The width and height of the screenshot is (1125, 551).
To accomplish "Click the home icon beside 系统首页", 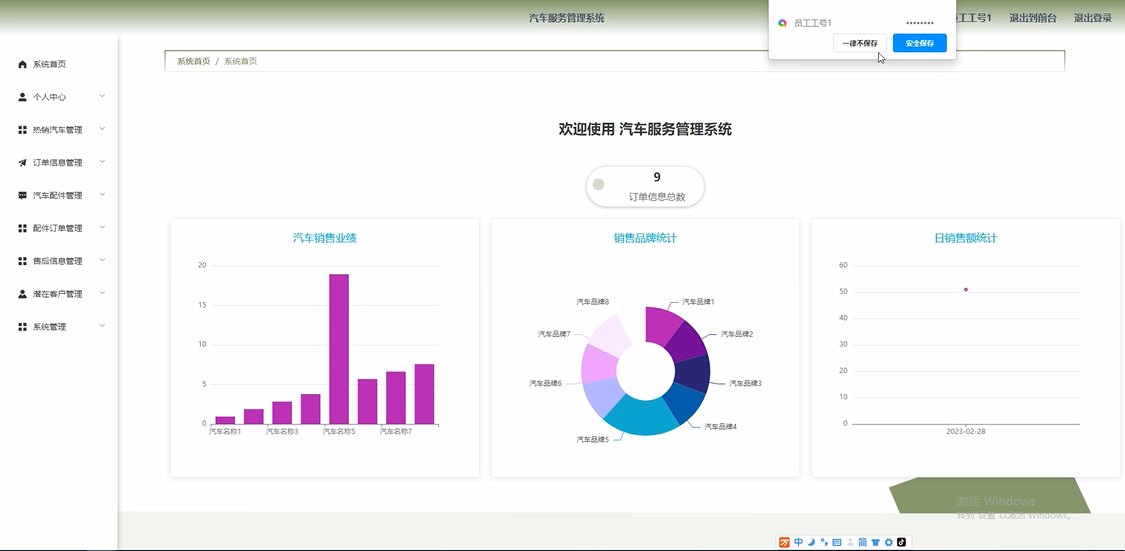I will [22, 65].
